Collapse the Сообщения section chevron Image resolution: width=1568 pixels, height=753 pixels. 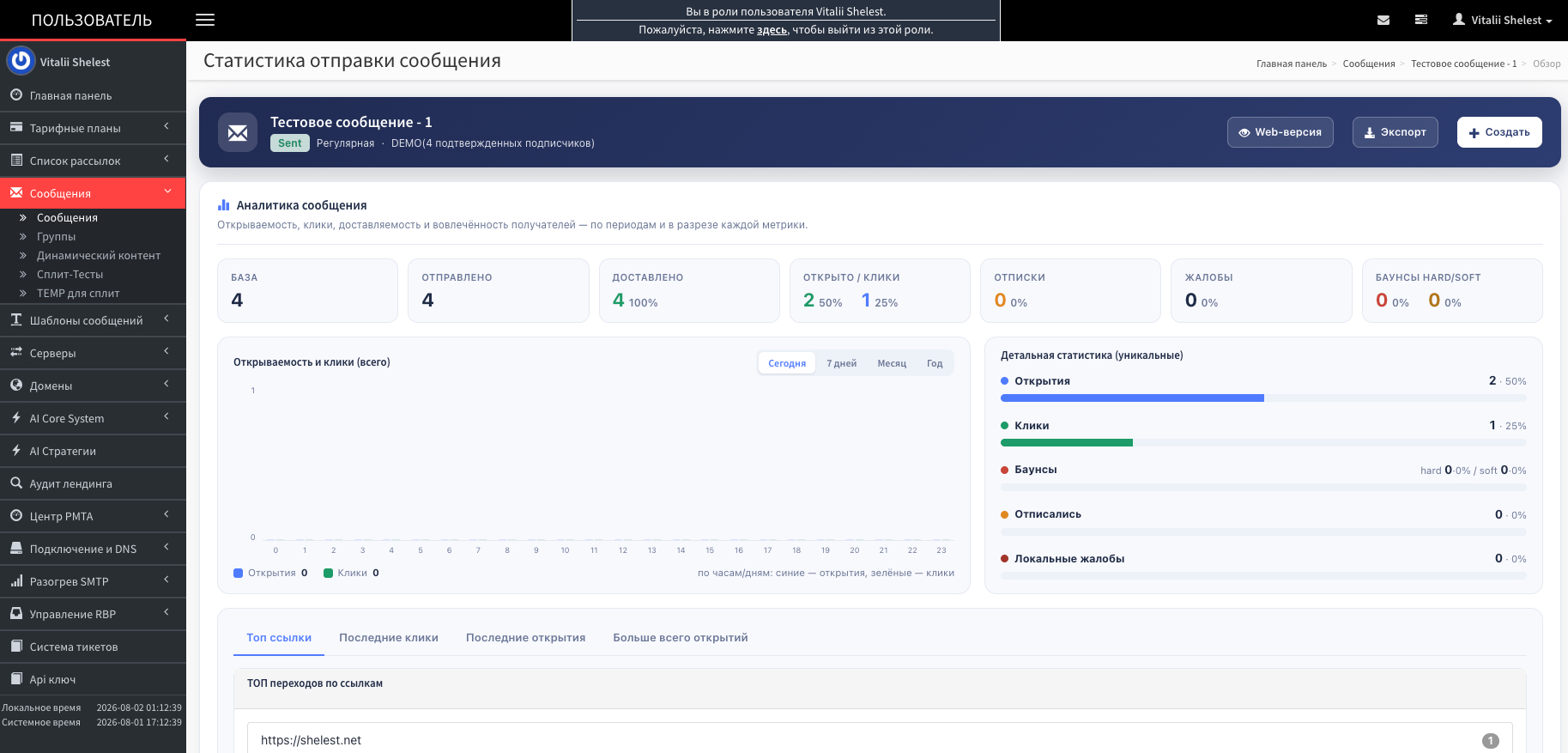click(x=167, y=191)
